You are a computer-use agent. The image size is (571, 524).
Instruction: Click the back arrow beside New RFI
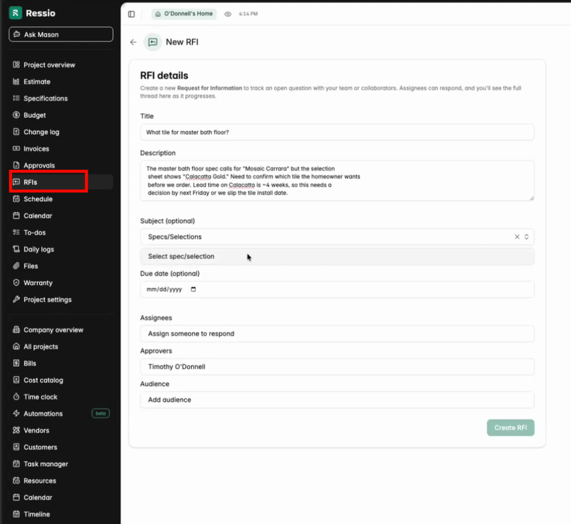133,42
